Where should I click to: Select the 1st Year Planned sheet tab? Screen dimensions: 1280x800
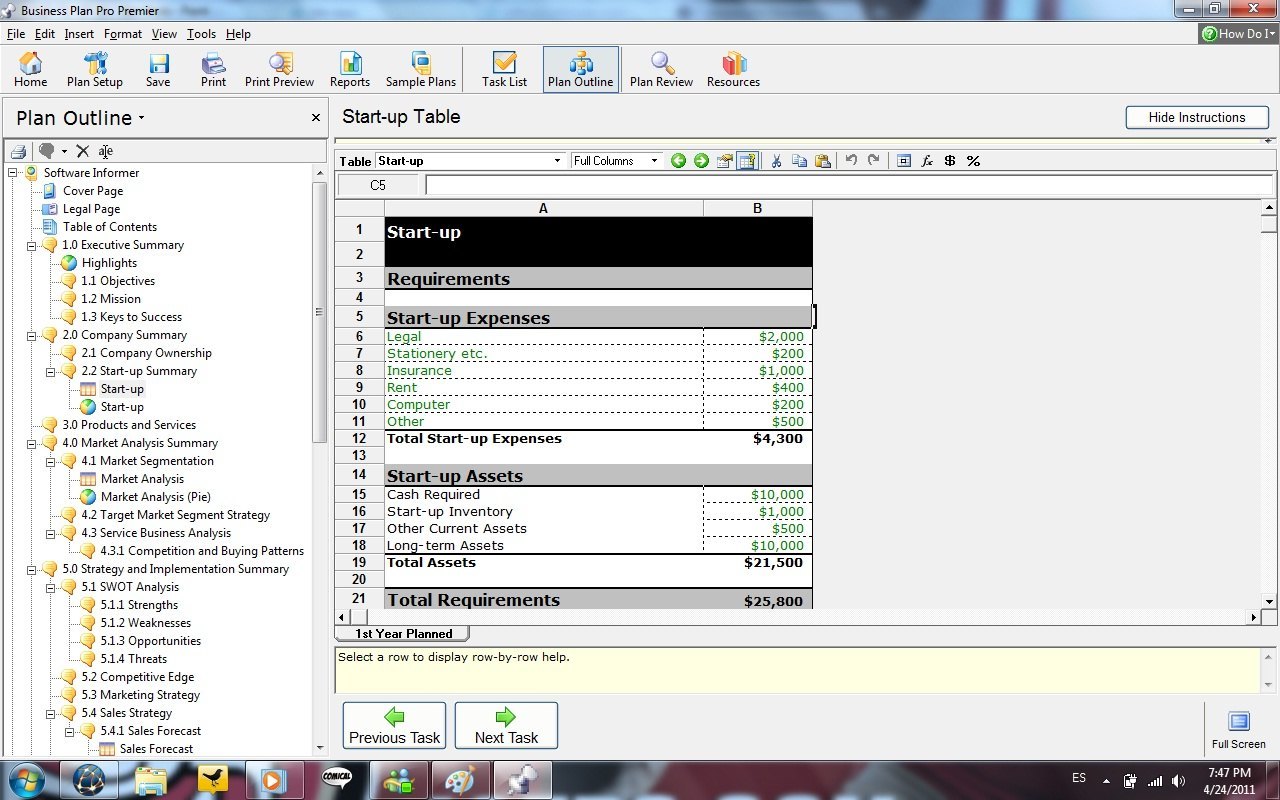403,634
